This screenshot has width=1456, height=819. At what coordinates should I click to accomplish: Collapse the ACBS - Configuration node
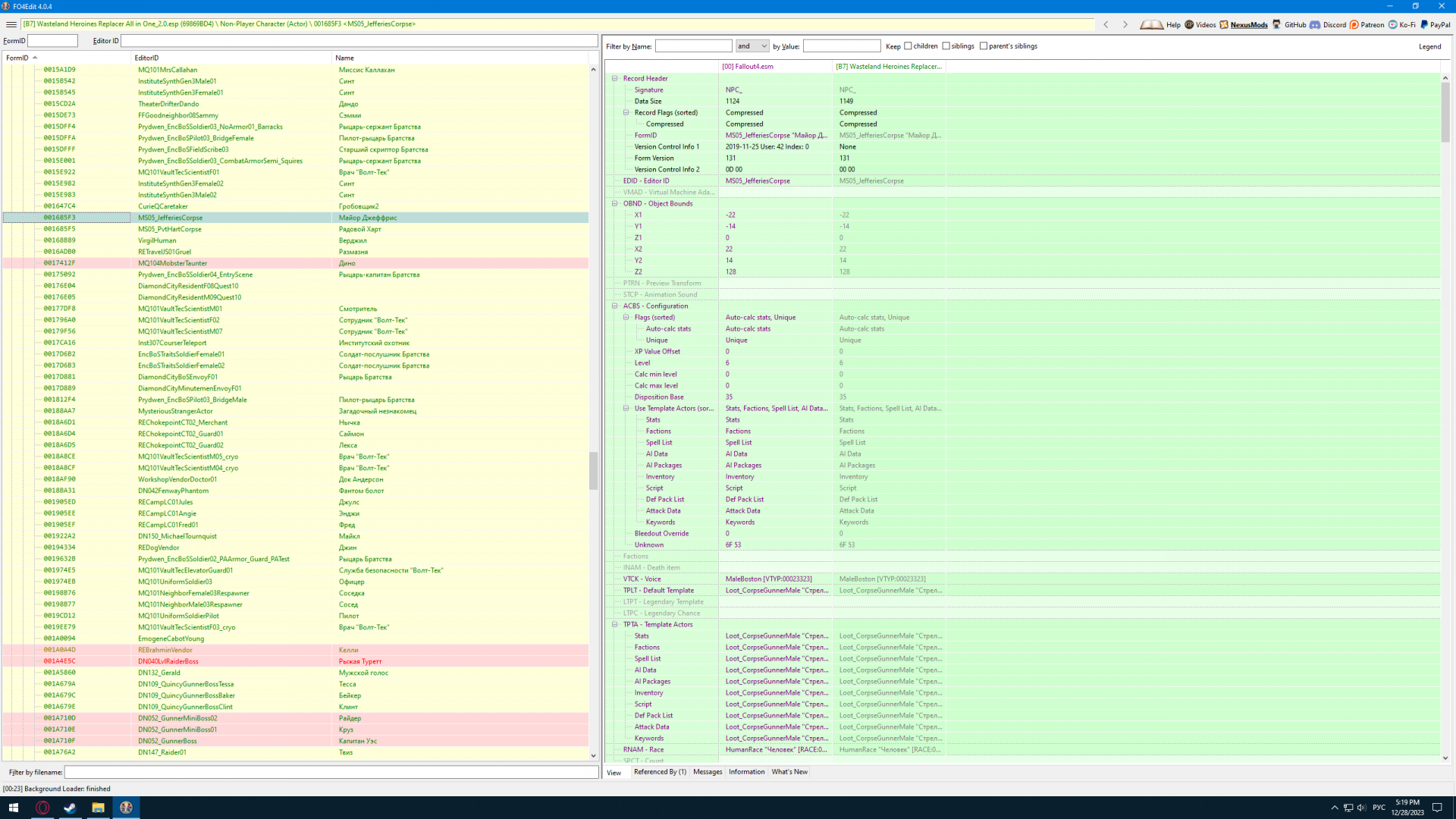pos(615,306)
